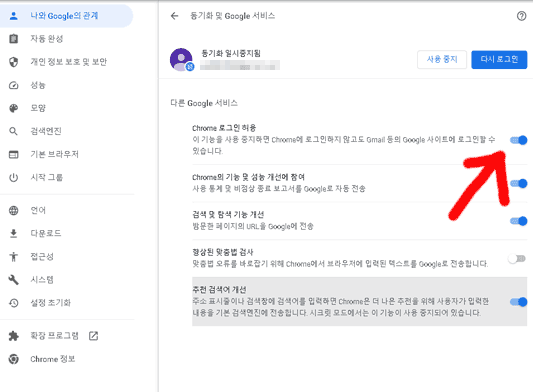Toggle the Chrome의 기능 및 성능 개선에 참여 switch
Screen dimensions: 533x392
(x=518, y=183)
